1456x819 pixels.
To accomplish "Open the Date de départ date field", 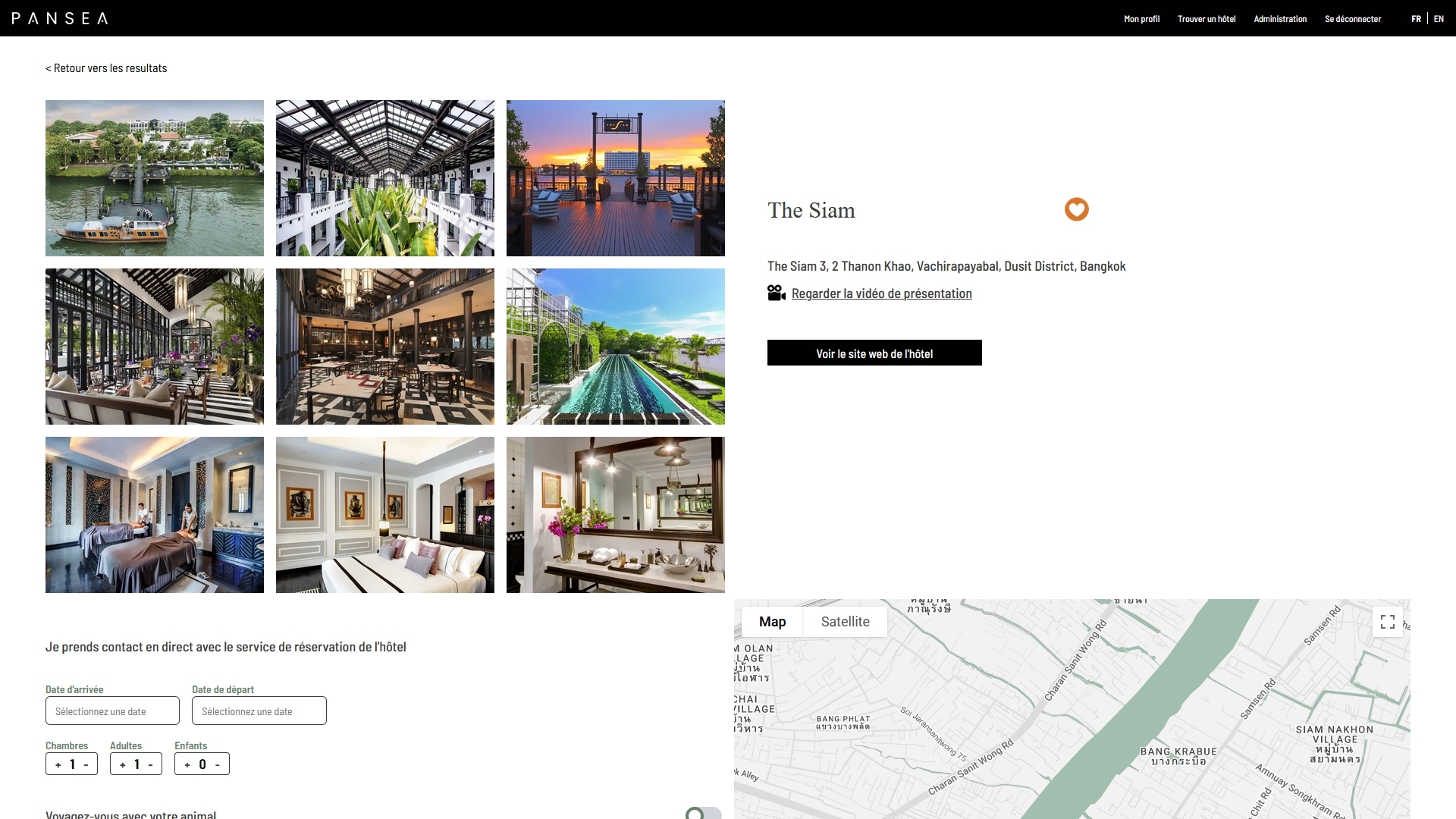I will coord(259,711).
